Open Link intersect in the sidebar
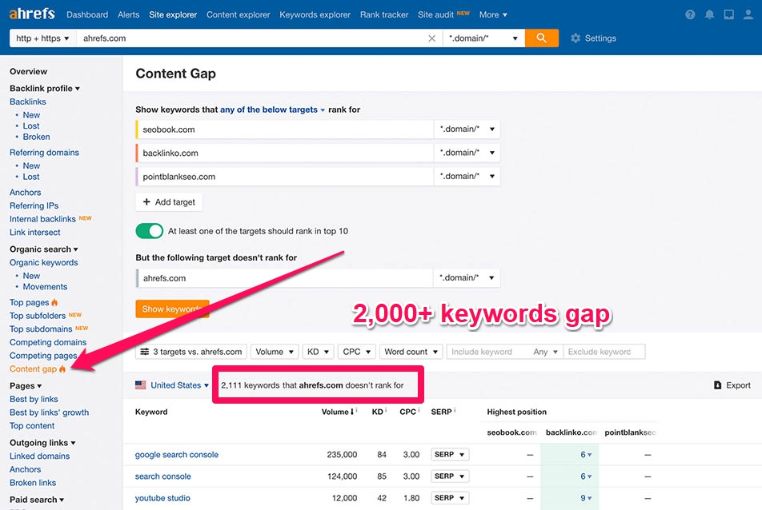762x510 pixels. pos(35,232)
